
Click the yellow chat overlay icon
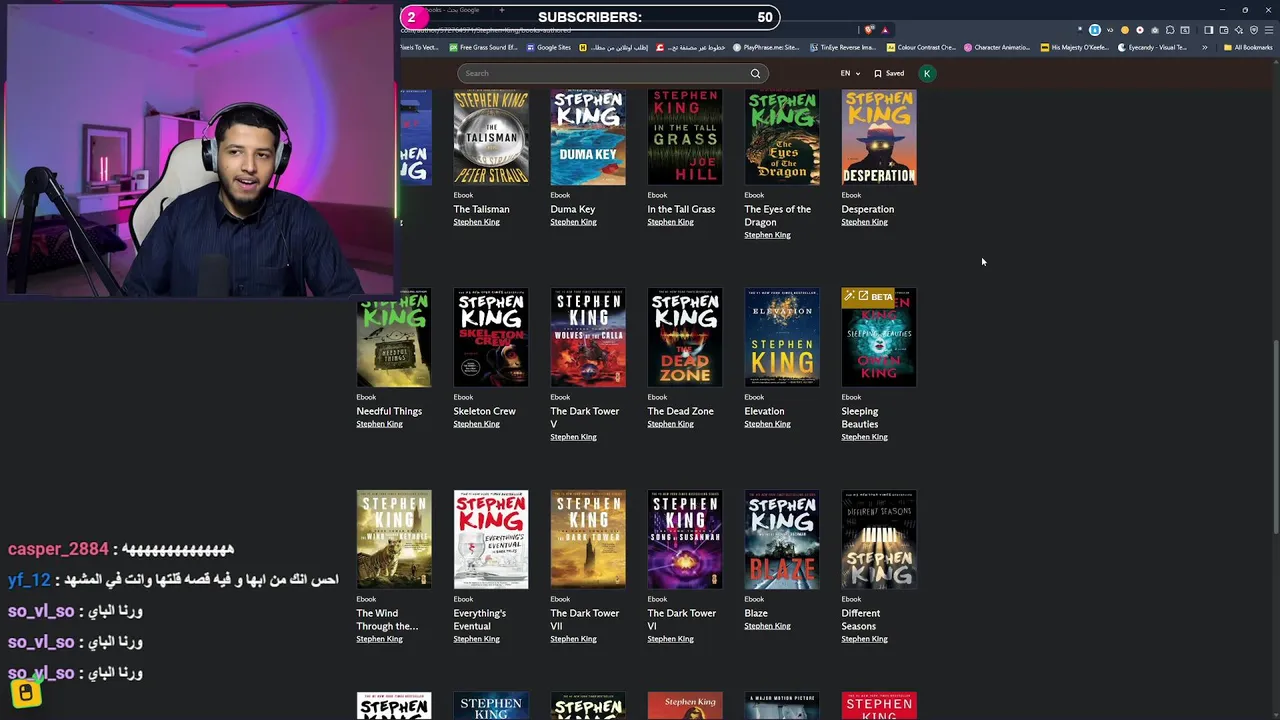coord(25,692)
